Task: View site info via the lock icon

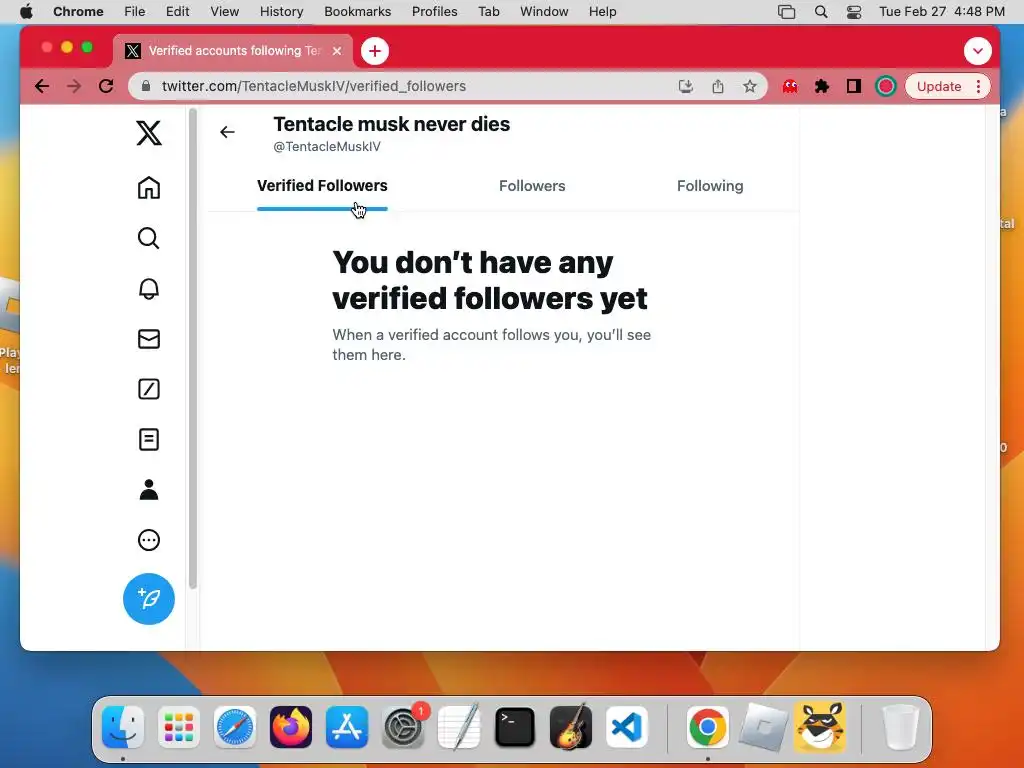Action: pyautogui.click(x=146, y=86)
